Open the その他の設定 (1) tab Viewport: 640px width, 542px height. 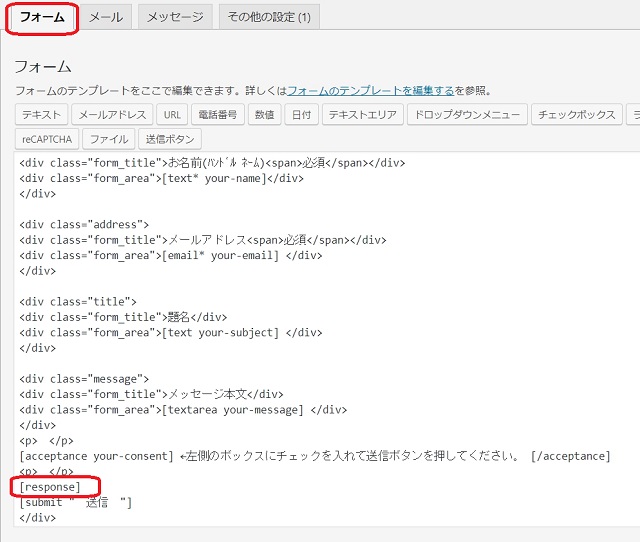(268, 18)
